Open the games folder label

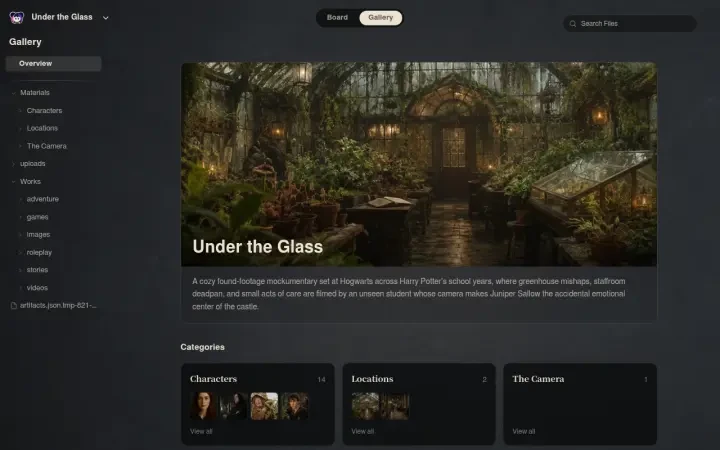pyautogui.click(x=37, y=217)
